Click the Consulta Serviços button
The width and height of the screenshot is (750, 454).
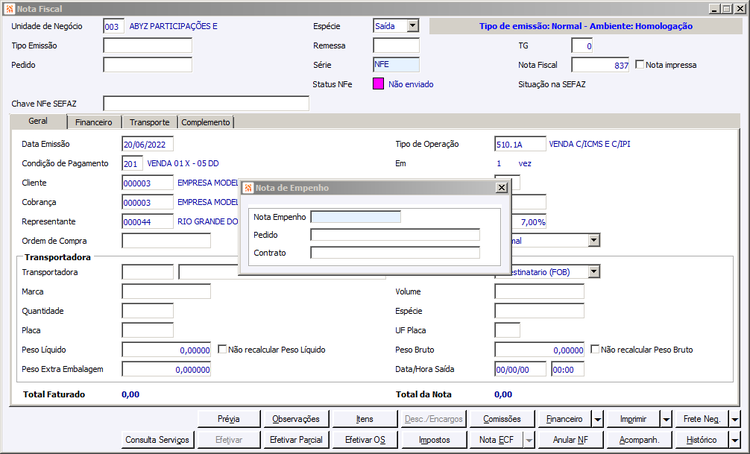click(157, 440)
